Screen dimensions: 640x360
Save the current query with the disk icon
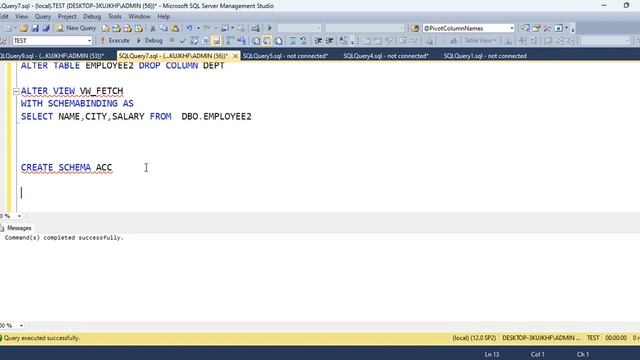click(35, 28)
